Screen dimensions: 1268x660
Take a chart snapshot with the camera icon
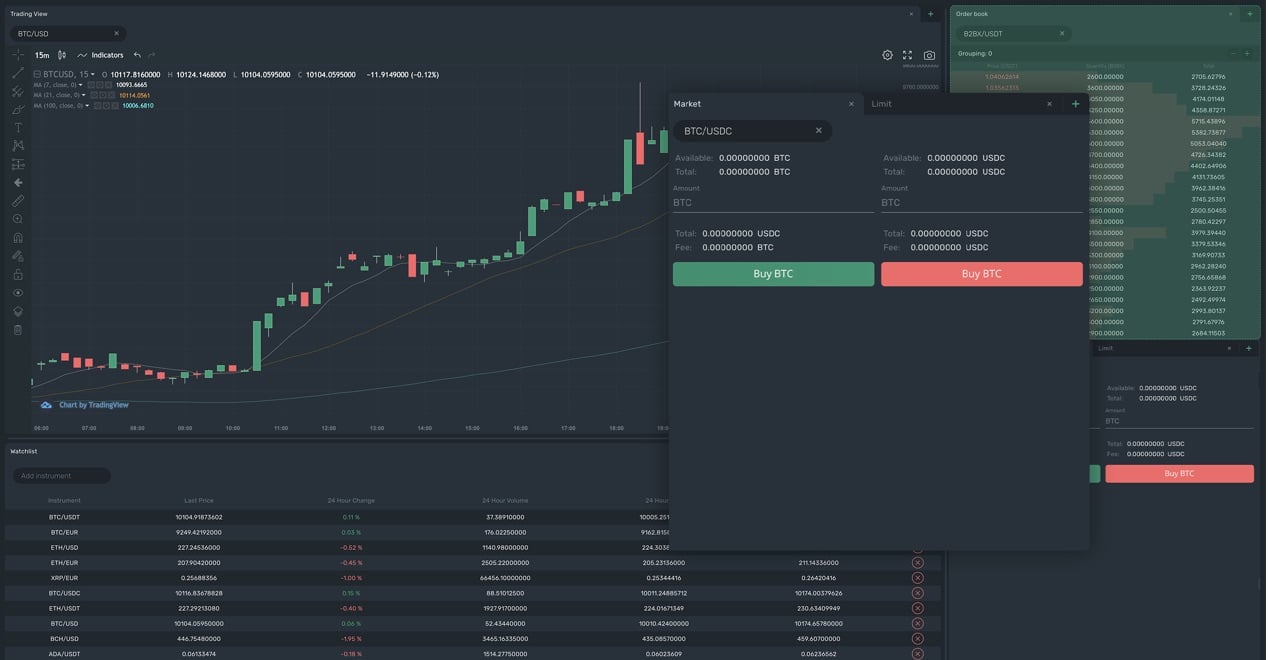pos(929,55)
